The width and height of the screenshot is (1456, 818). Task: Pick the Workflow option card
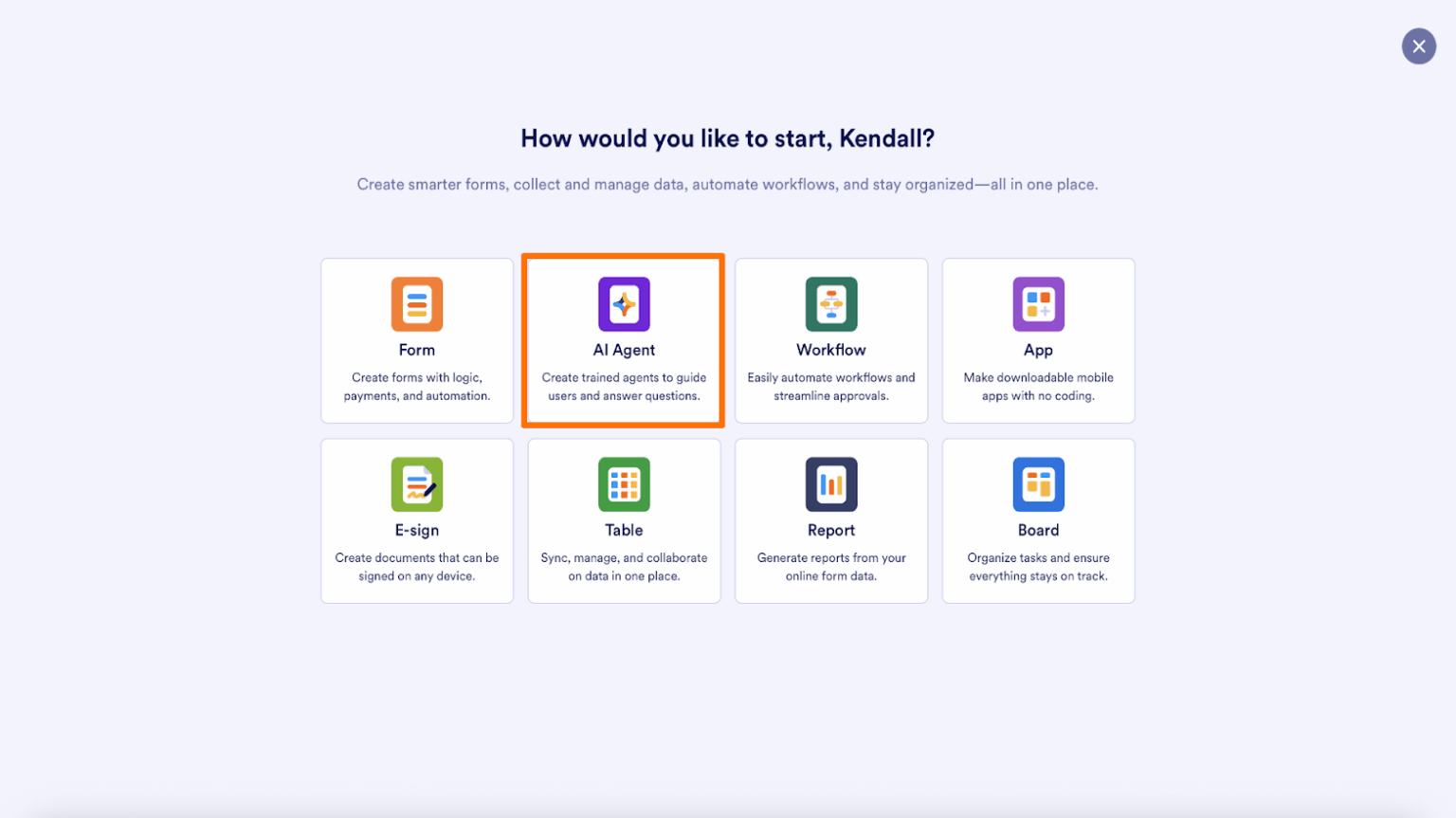point(830,339)
